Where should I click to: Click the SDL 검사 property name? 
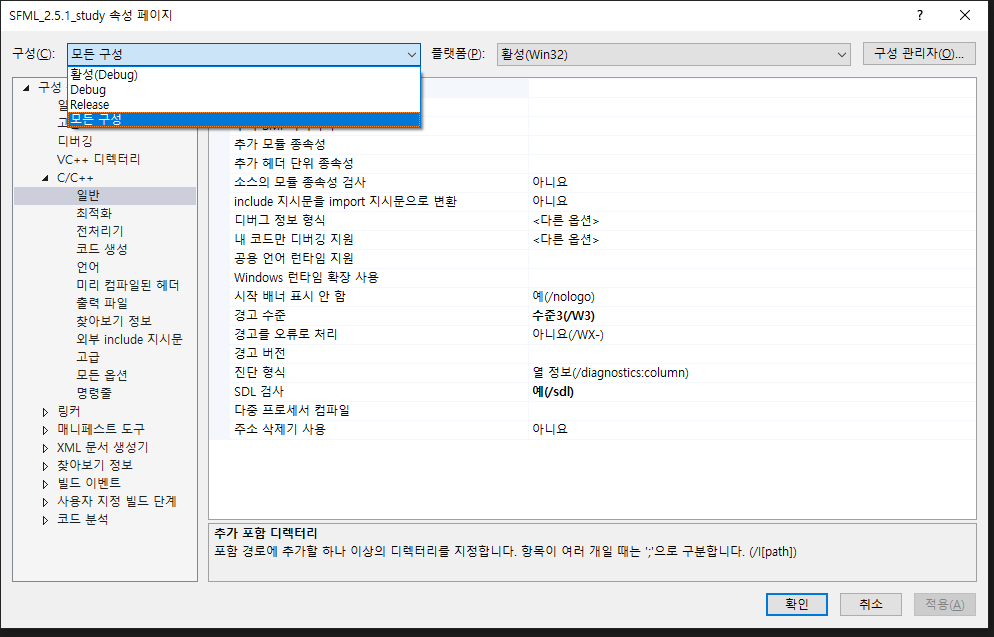point(259,391)
